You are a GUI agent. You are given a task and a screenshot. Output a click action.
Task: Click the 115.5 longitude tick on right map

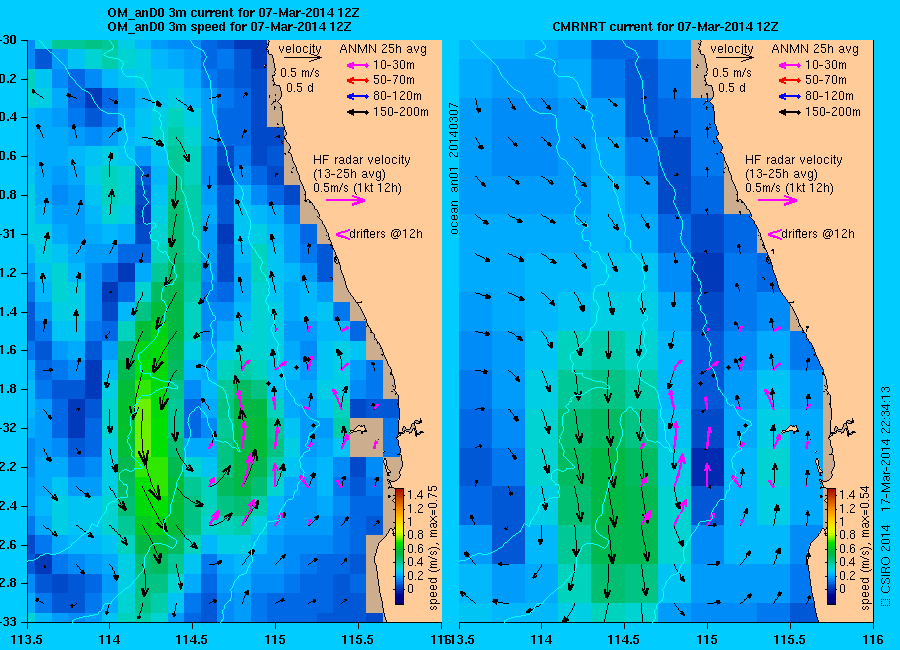pyautogui.click(x=790, y=639)
